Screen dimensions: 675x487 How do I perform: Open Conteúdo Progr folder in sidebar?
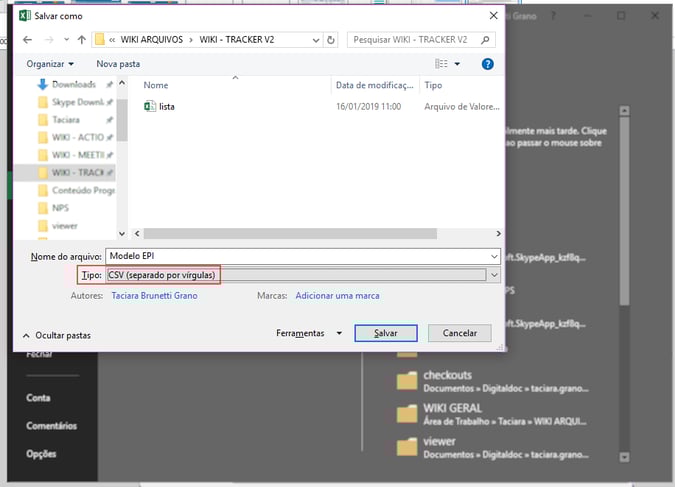click(77, 190)
